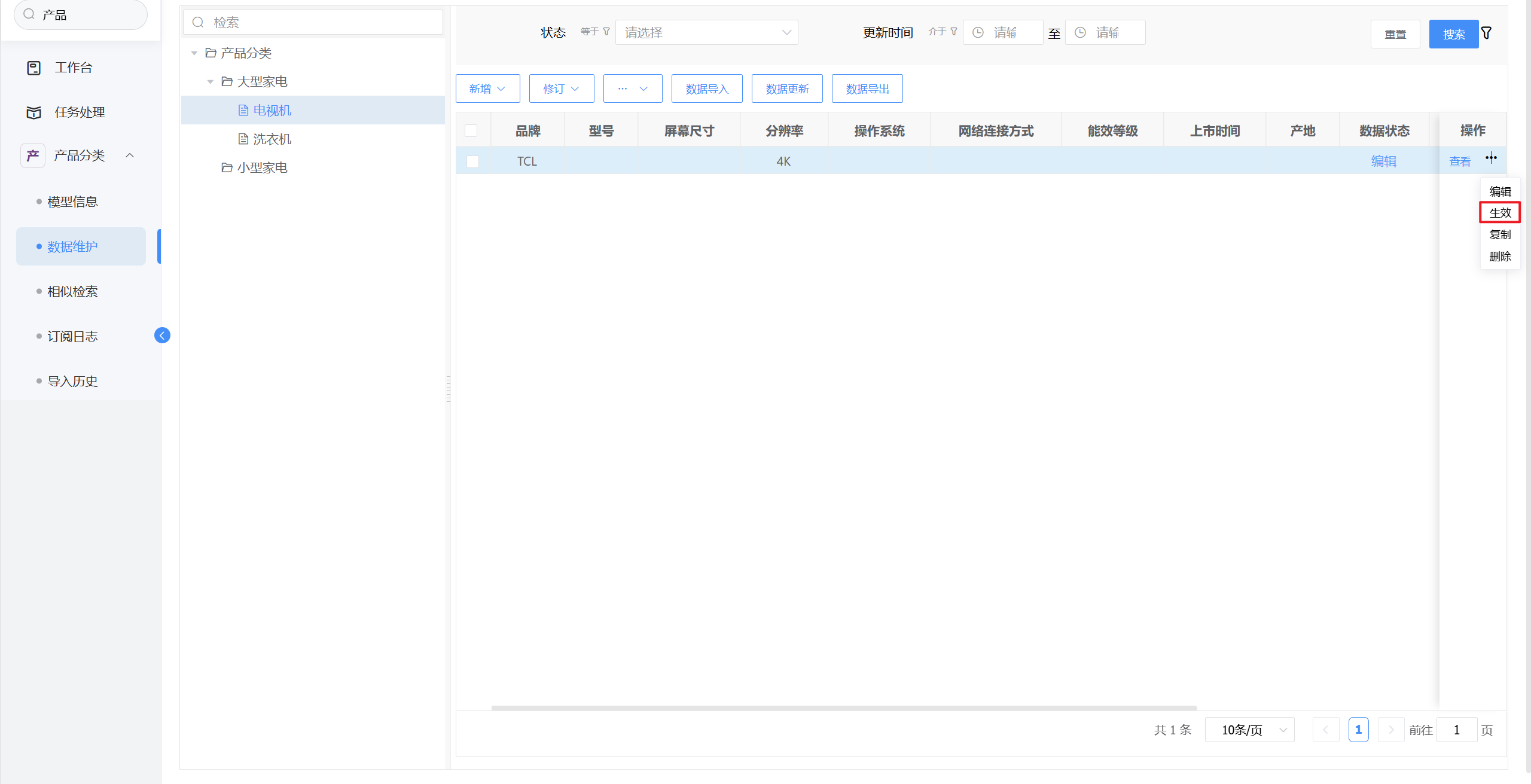Click the 数据导入 button
This screenshot has height=784, width=1531.
coord(706,89)
